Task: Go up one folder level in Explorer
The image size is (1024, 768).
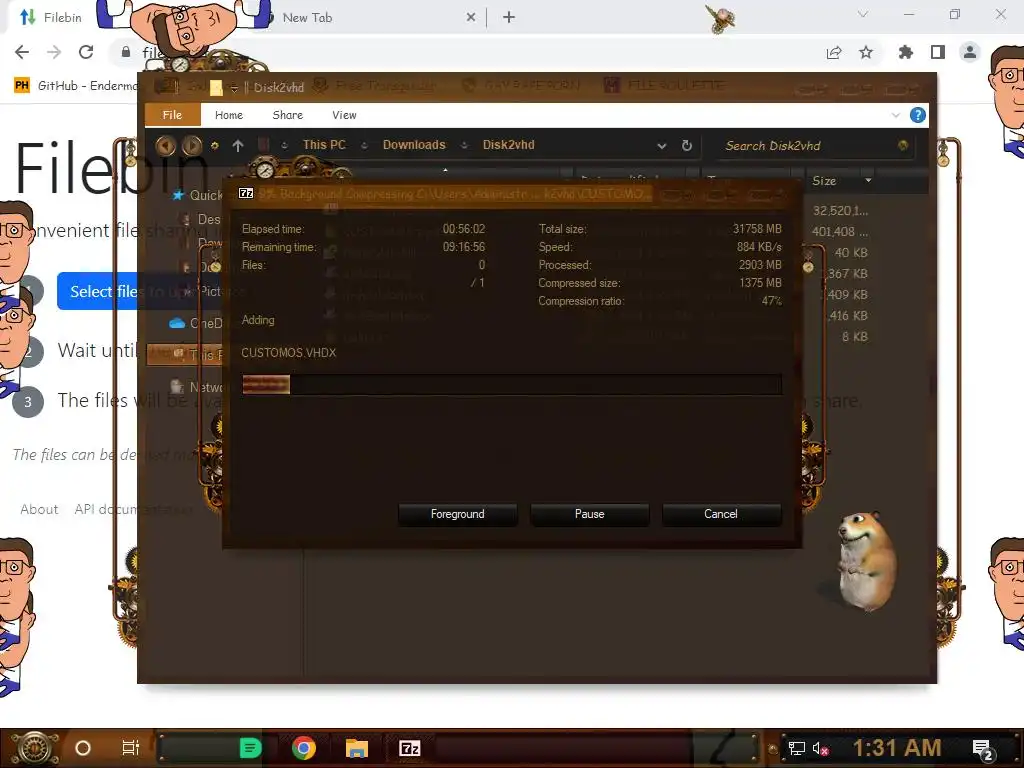Action: click(x=238, y=146)
